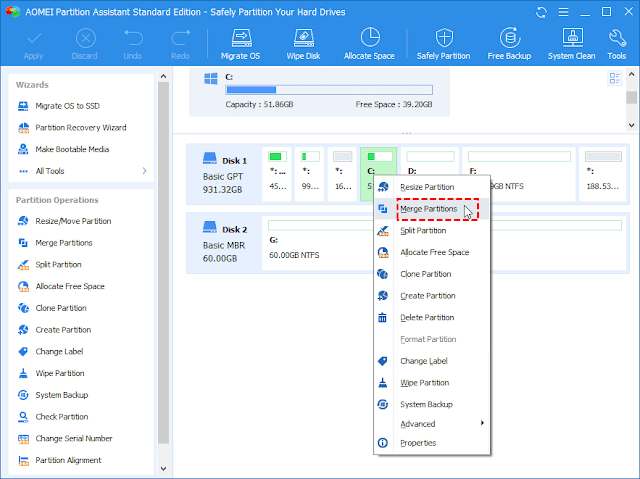
Task: Click the Disk 2 Basic MBR header
Action: pos(225,243)
